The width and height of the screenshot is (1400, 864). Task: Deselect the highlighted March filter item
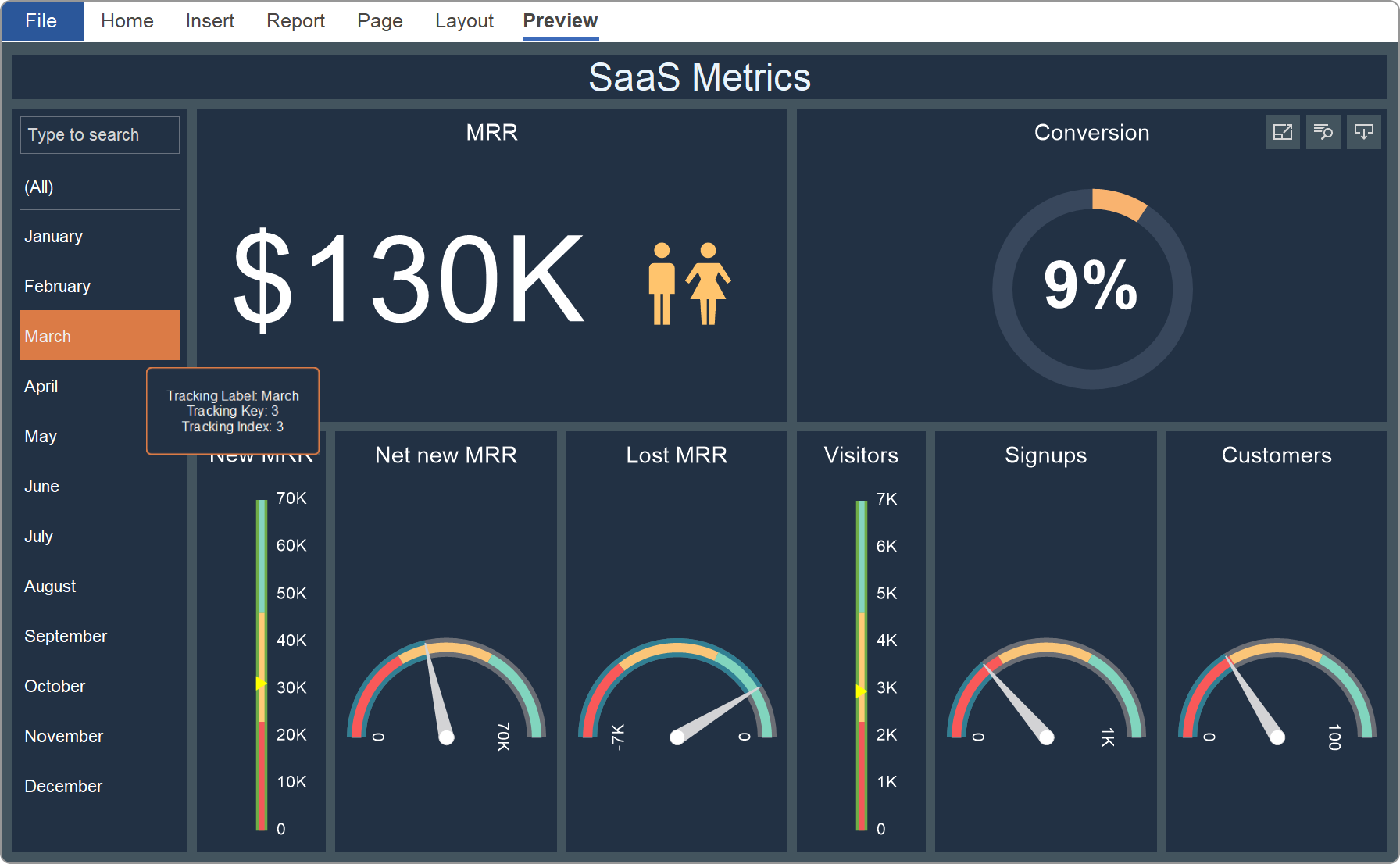(99, 336)
